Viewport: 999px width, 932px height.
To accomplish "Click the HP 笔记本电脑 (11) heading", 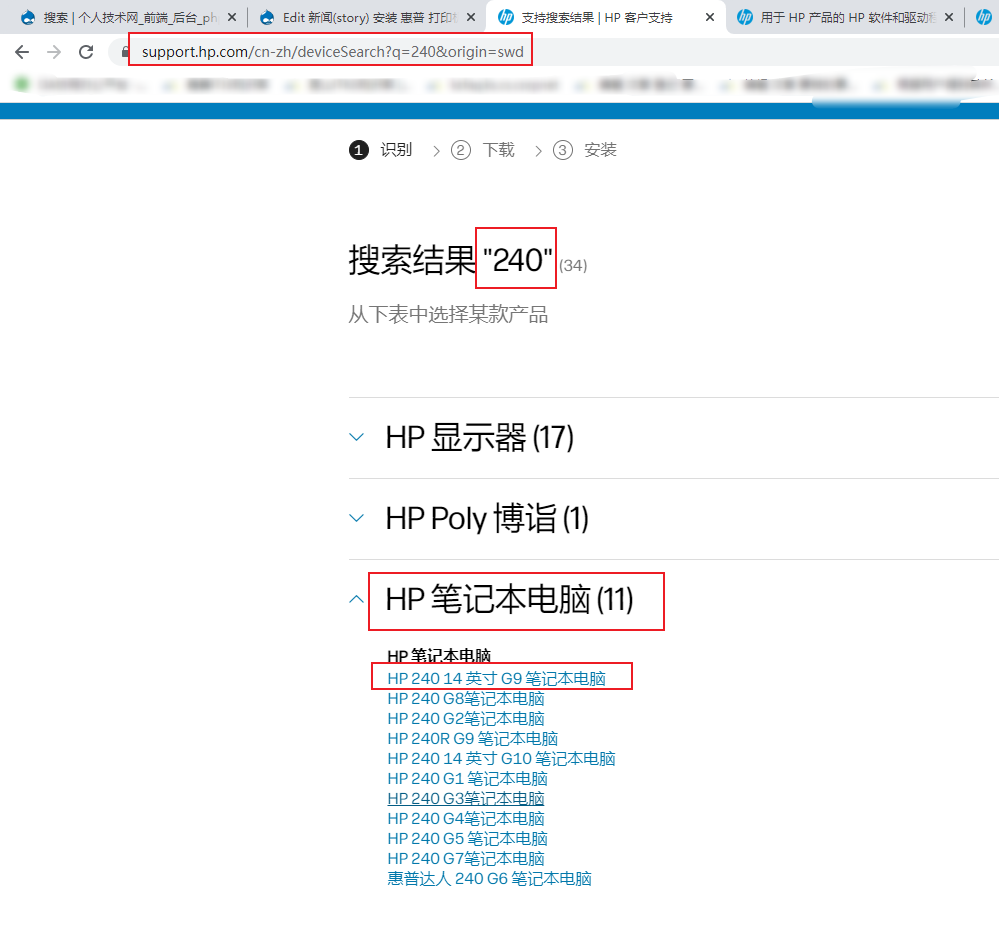I will [x=510, y=599].
